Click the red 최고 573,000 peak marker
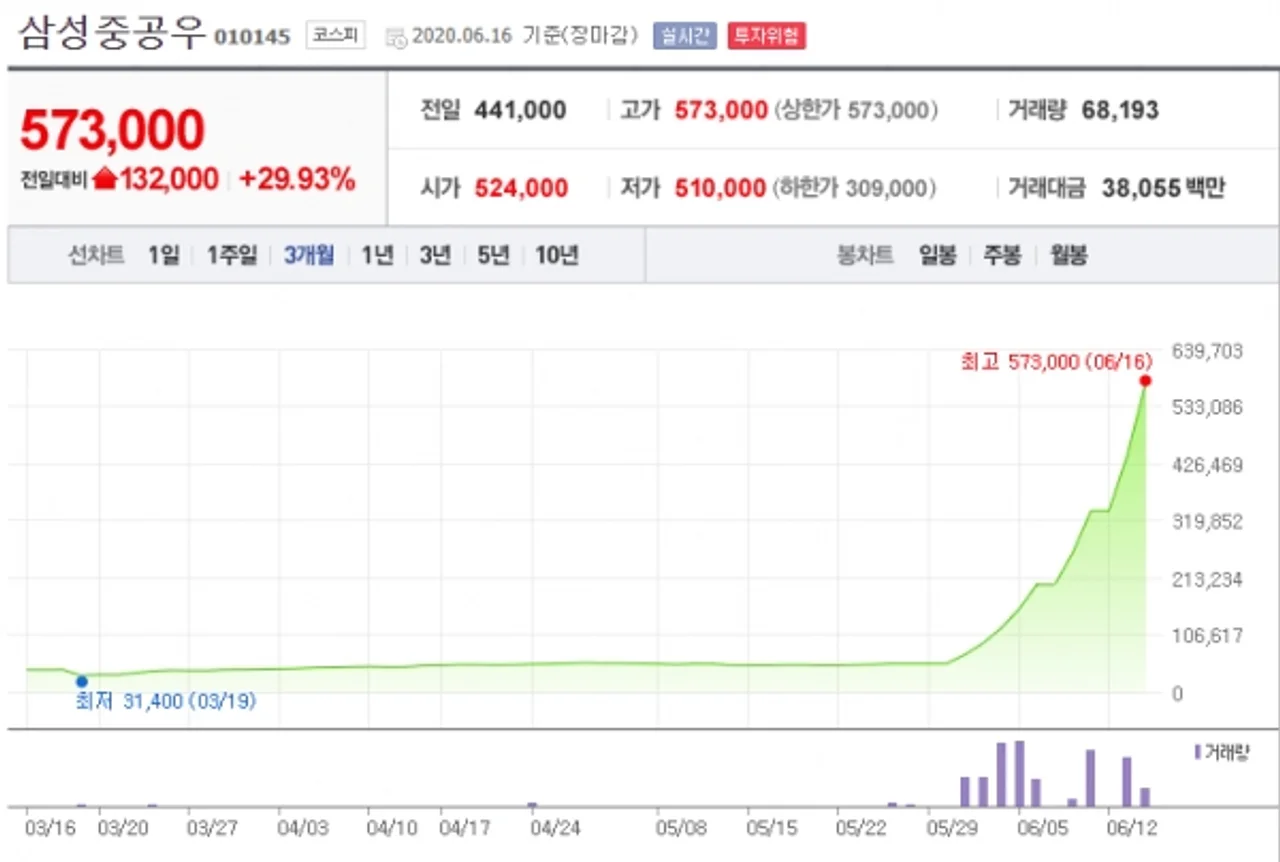The width and height of the screenshot is (1280, 862). click(x=1145, y=381)
